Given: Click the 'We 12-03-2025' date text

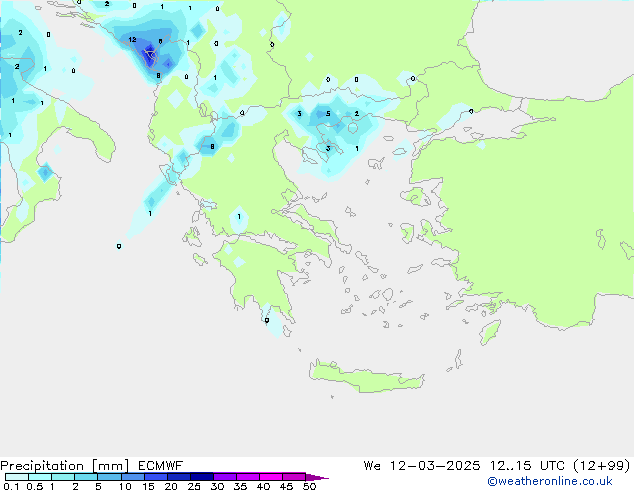Looking at the screenshot, I should (x=422, y=466).
